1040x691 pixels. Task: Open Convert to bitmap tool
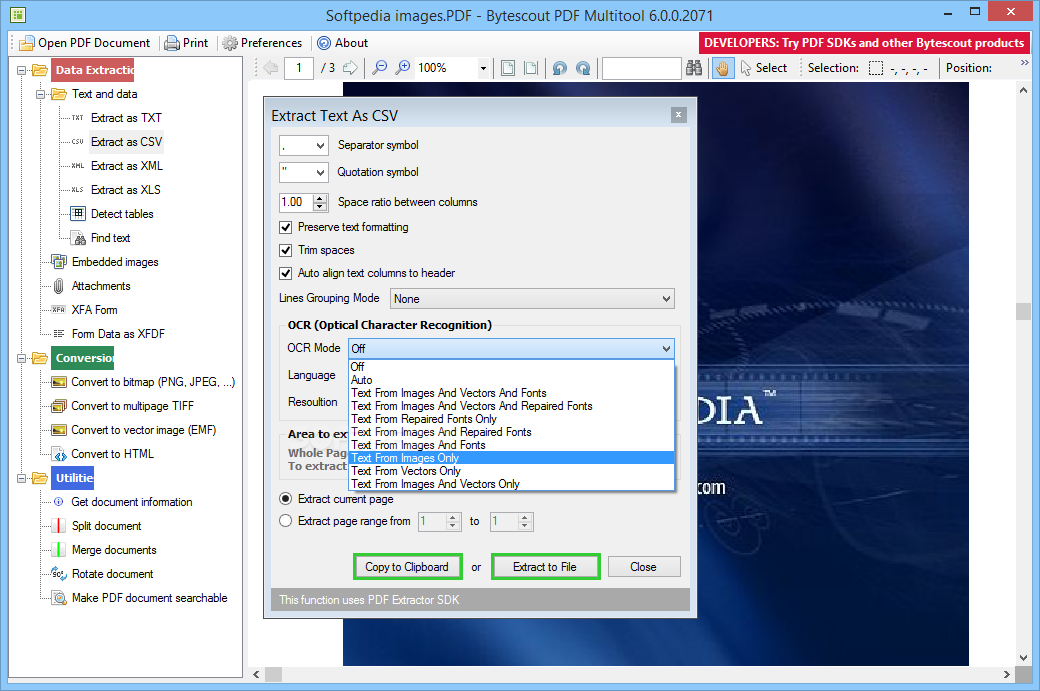click(153, 382)
